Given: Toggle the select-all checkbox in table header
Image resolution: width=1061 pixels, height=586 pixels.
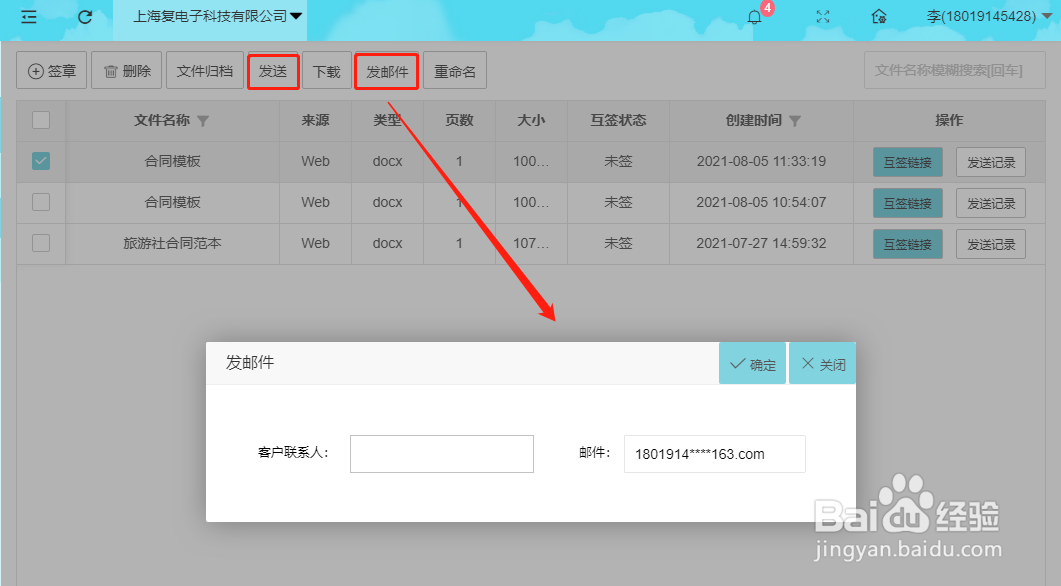Looking at the screenshot, I should (40, 119).
